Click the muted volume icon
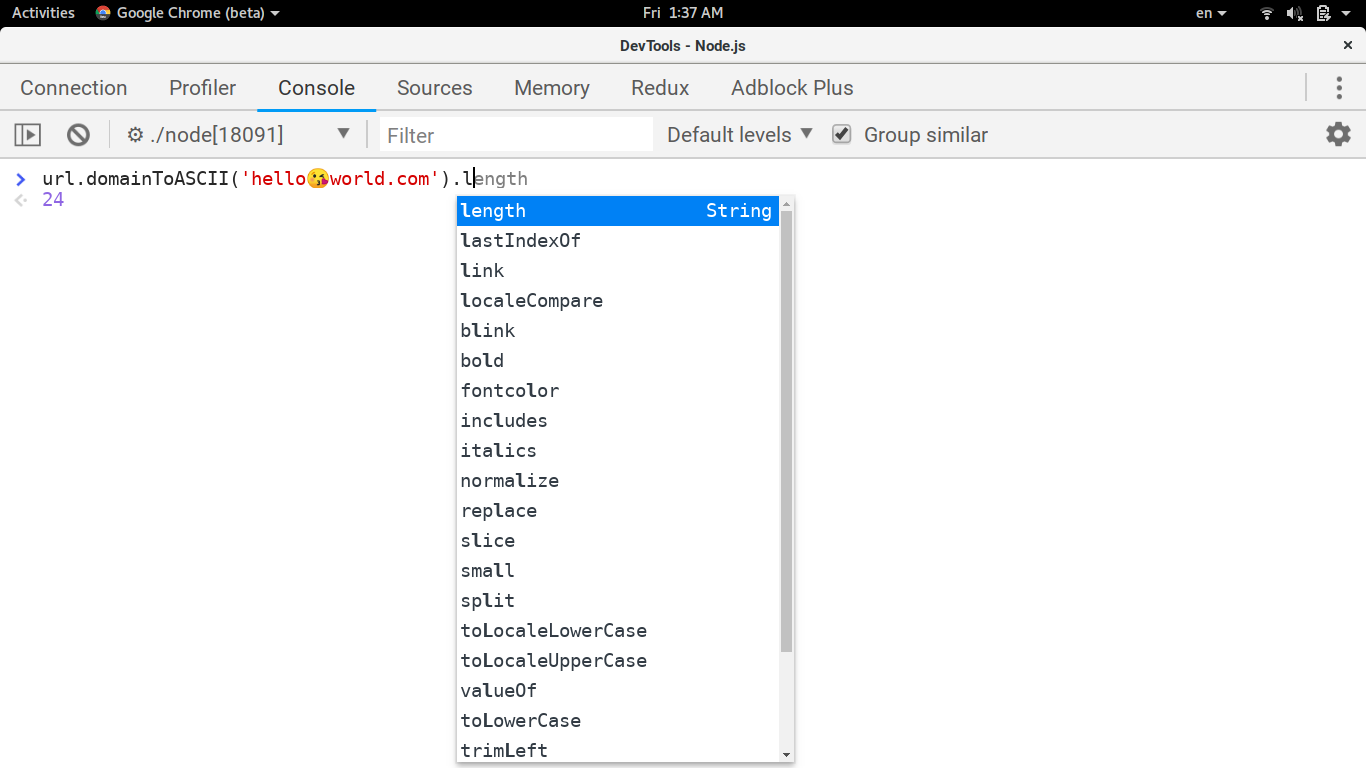Image resolution: width=1366 pixels, height=768 pixels. point(1295,13)
